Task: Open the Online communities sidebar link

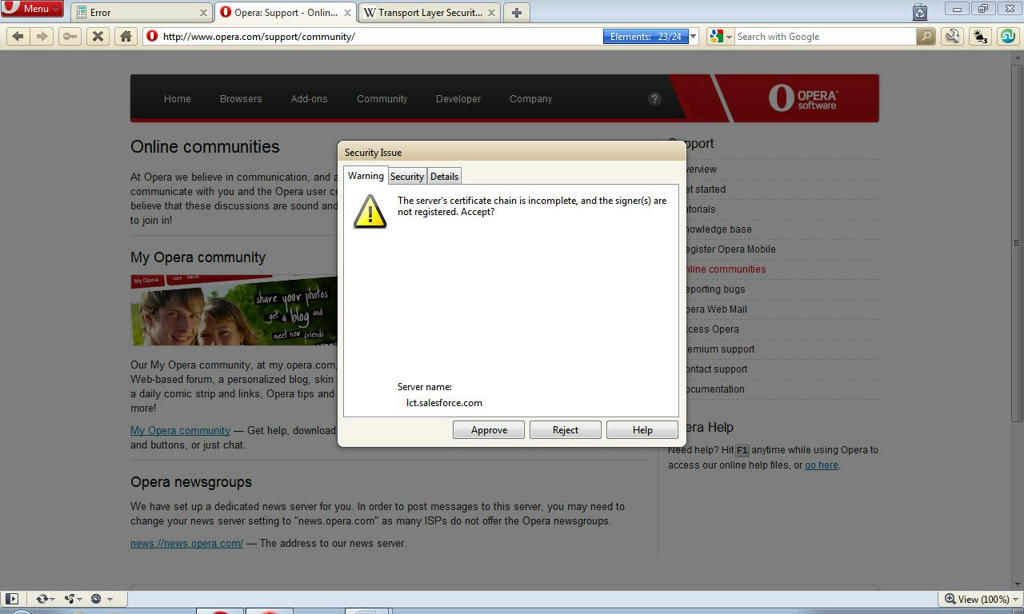Action: coord(724,269)
